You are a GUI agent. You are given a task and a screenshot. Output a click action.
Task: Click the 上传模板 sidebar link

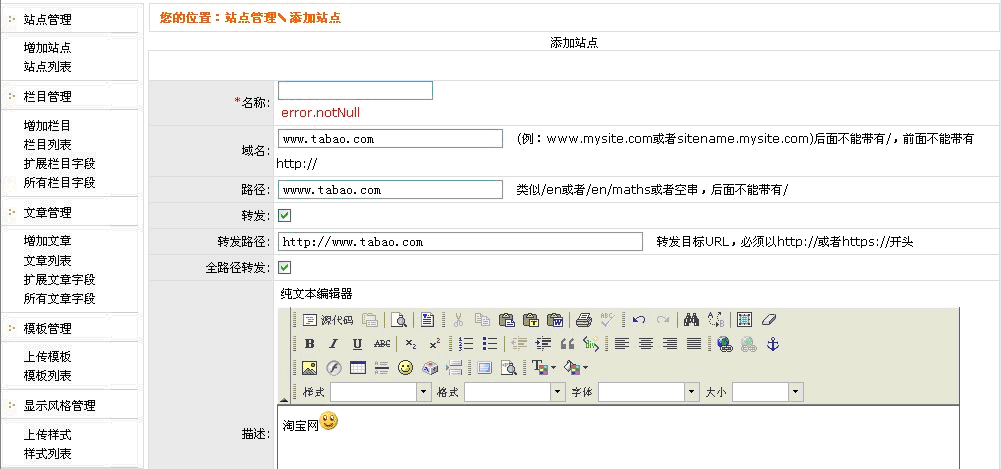(47, 357)
